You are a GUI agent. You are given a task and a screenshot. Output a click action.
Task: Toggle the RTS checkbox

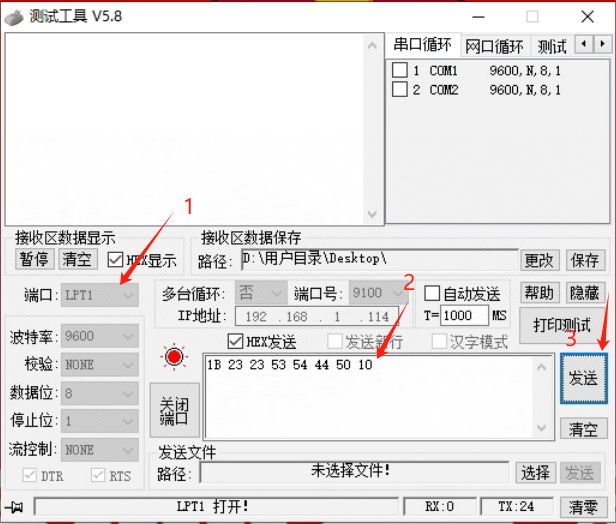(x=98, y=475)
